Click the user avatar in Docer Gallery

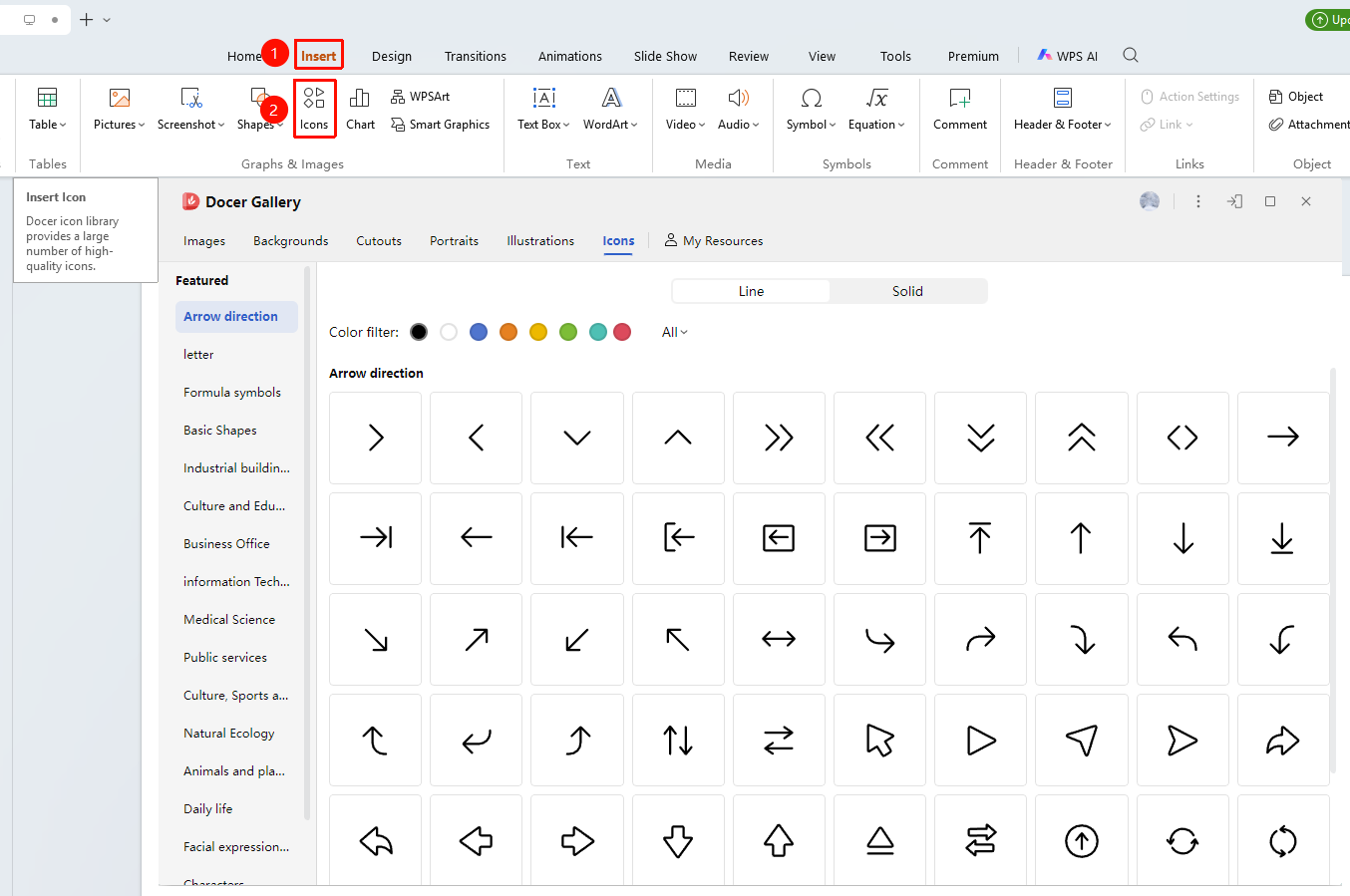(1150, 201)
